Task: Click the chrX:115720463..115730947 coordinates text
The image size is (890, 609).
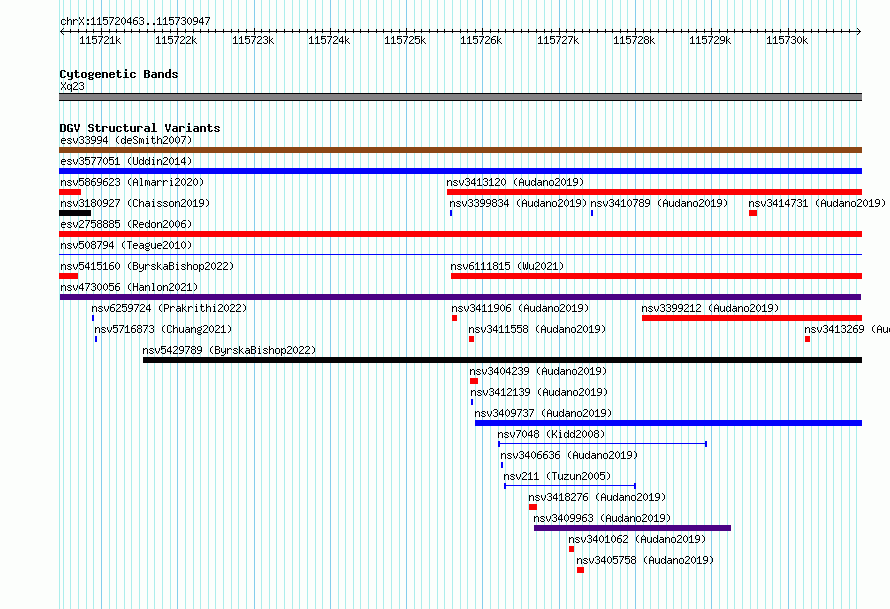Action: pyautogui.click(x=135, y=21)
